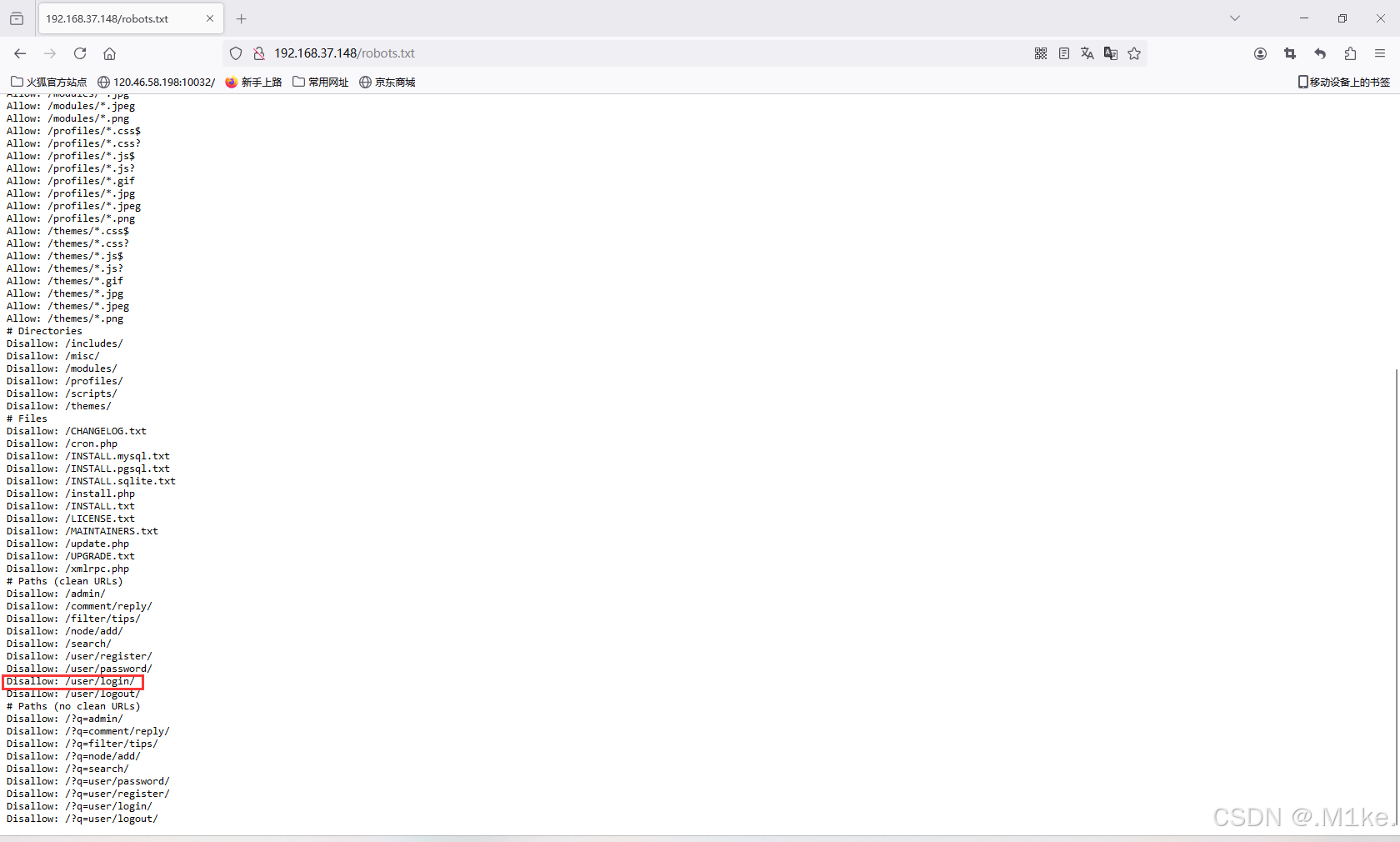
Task: Open the 120.46.58.198:10032 bookmark
Action: 156,82
